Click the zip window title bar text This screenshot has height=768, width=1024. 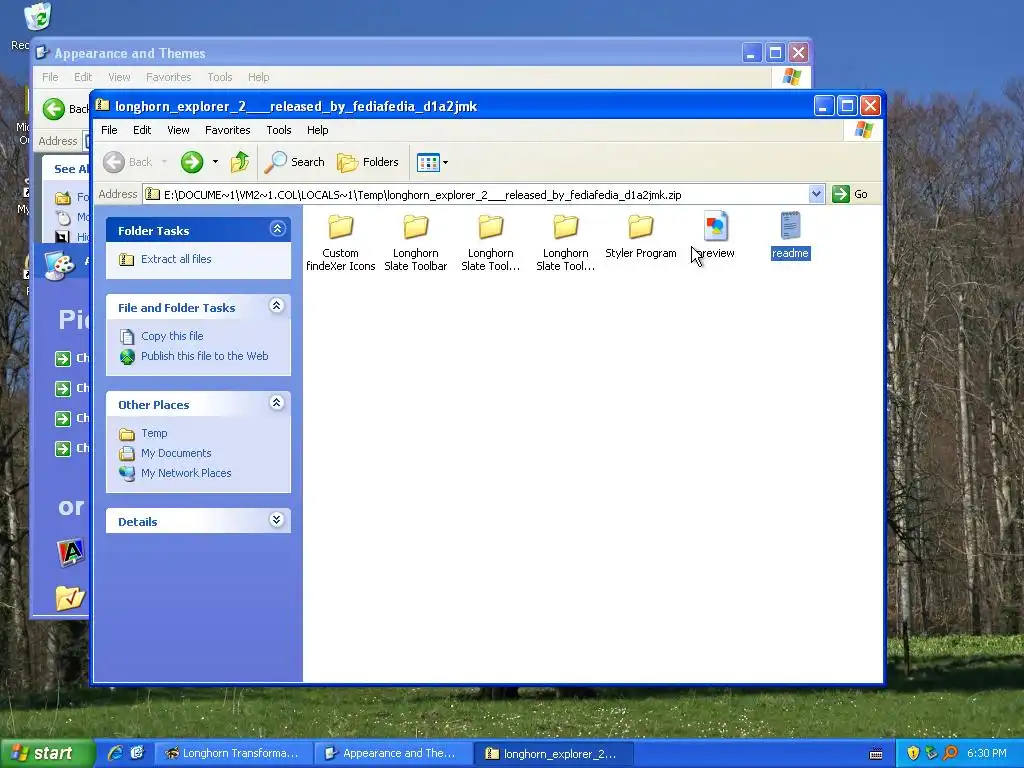coord(296,106)
